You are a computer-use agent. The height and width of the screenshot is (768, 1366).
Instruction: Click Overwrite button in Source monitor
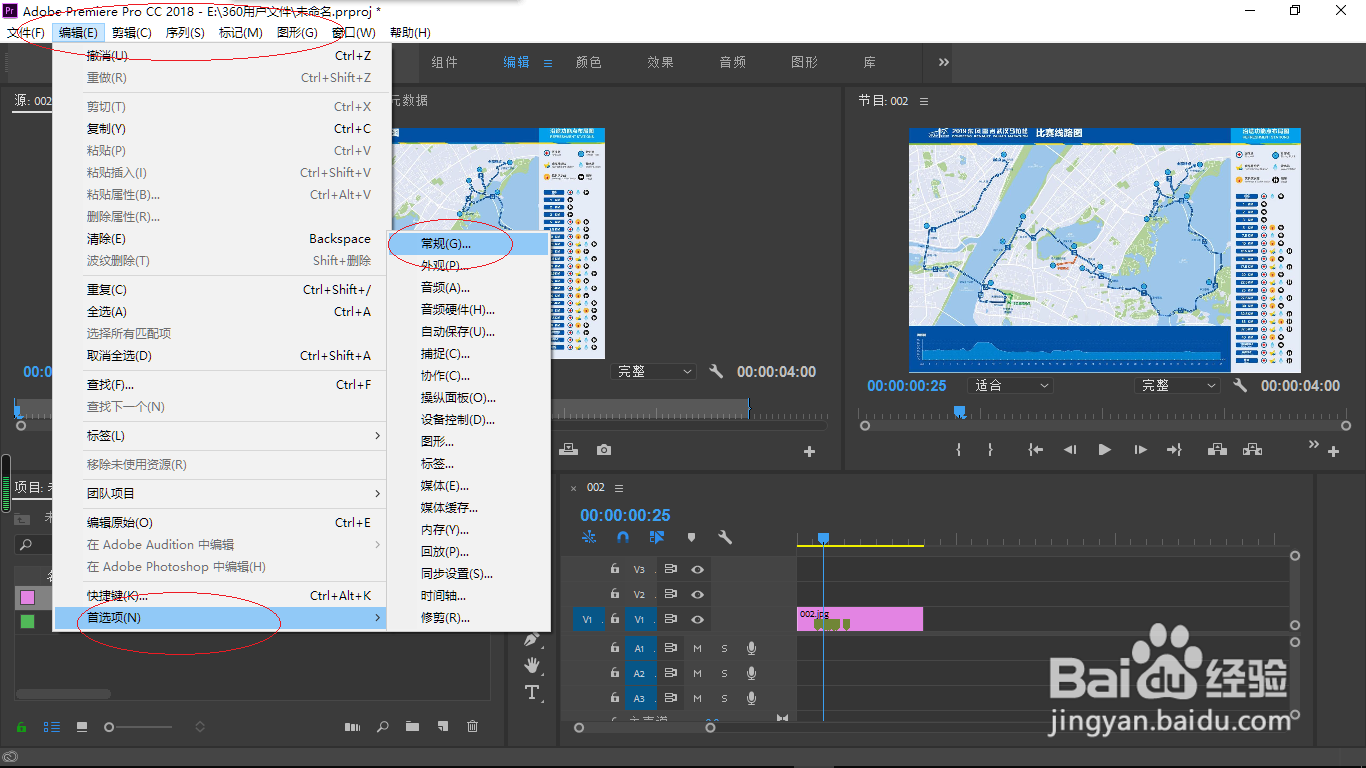point(568,450)
